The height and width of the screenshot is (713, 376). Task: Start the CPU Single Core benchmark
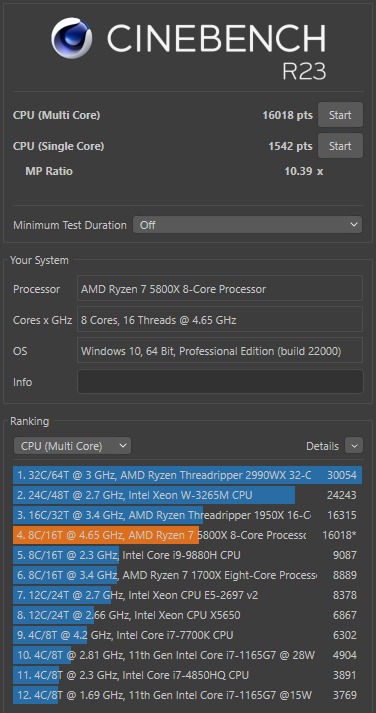coord(340,146)
